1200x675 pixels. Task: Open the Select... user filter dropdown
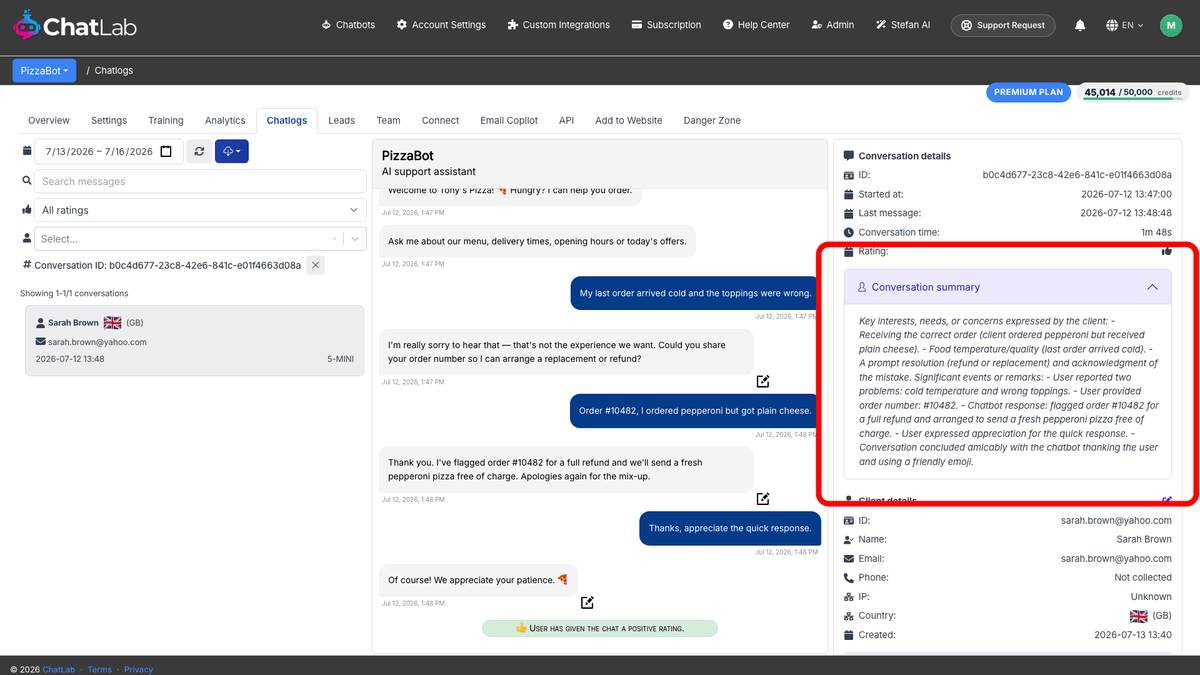200,239
